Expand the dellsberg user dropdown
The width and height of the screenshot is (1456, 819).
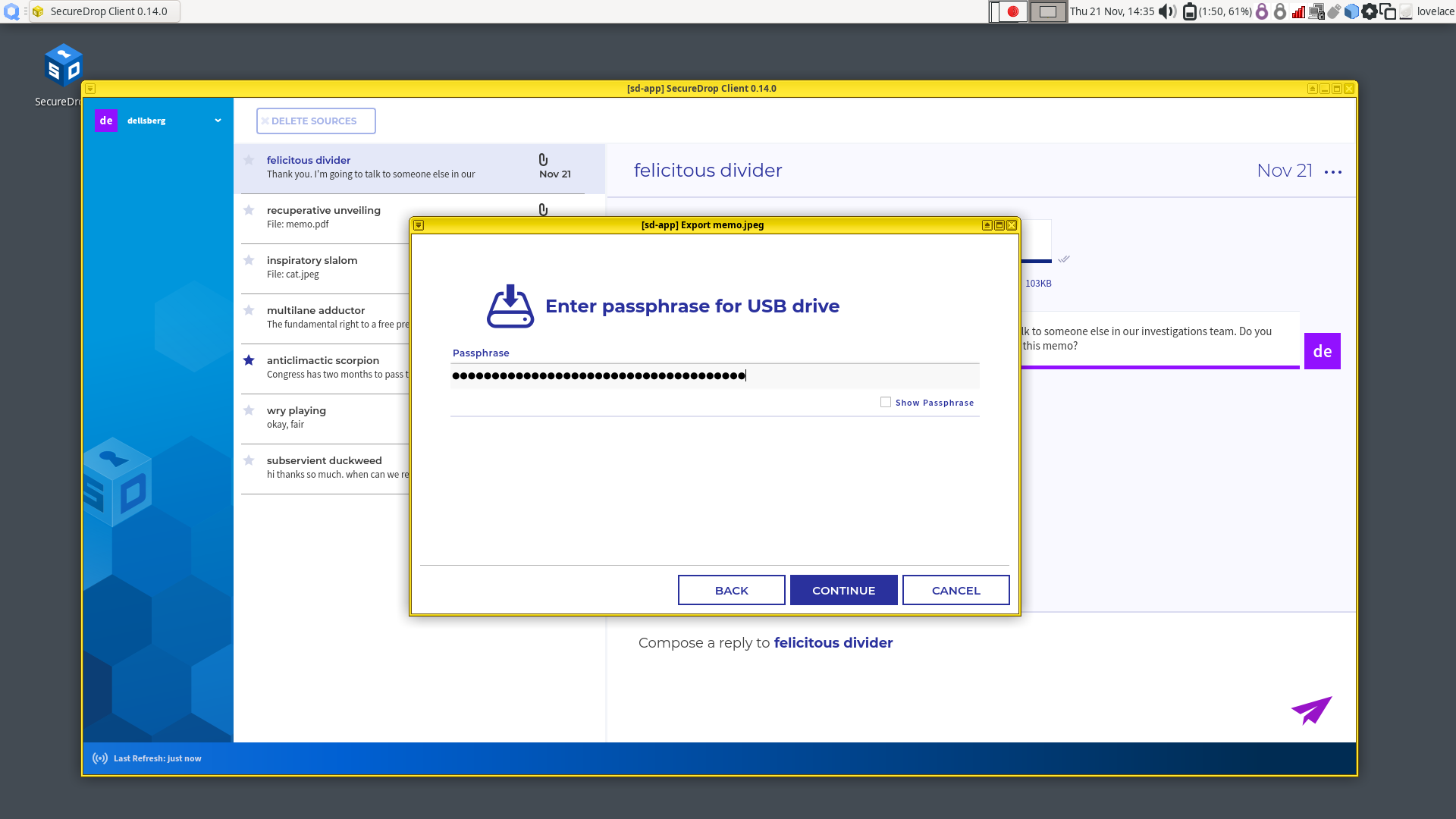[x=218, y=121]
